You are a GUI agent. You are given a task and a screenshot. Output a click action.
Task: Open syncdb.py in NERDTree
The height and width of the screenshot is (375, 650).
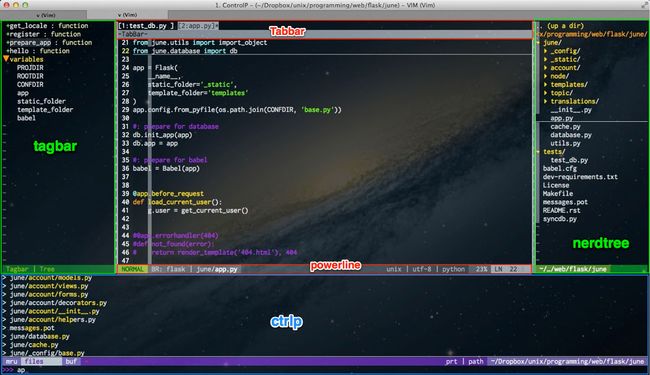coord(560,219)
